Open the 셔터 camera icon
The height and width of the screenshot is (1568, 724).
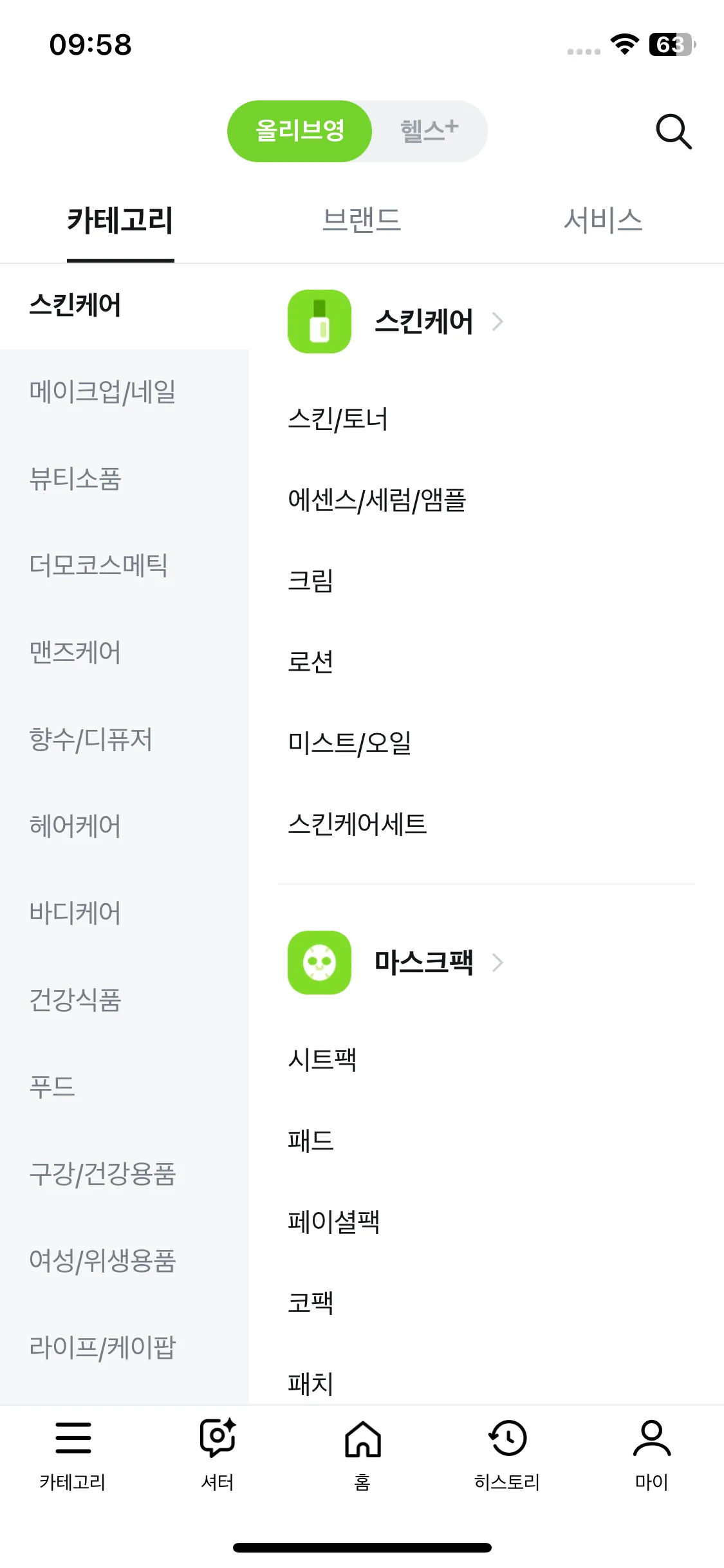coord(218,1437)
